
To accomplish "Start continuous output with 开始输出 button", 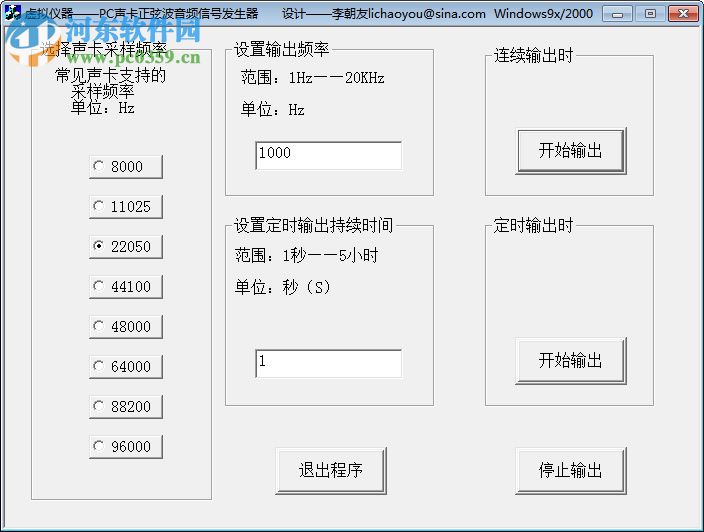I will click(571, 151).
